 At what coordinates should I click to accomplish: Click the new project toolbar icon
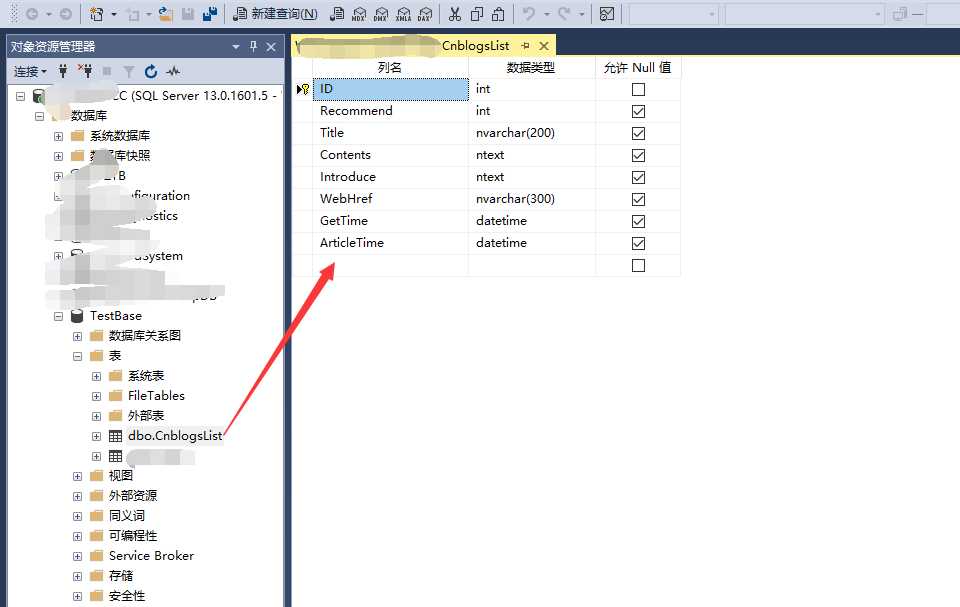pyautogui.click(x=96, y=13)
